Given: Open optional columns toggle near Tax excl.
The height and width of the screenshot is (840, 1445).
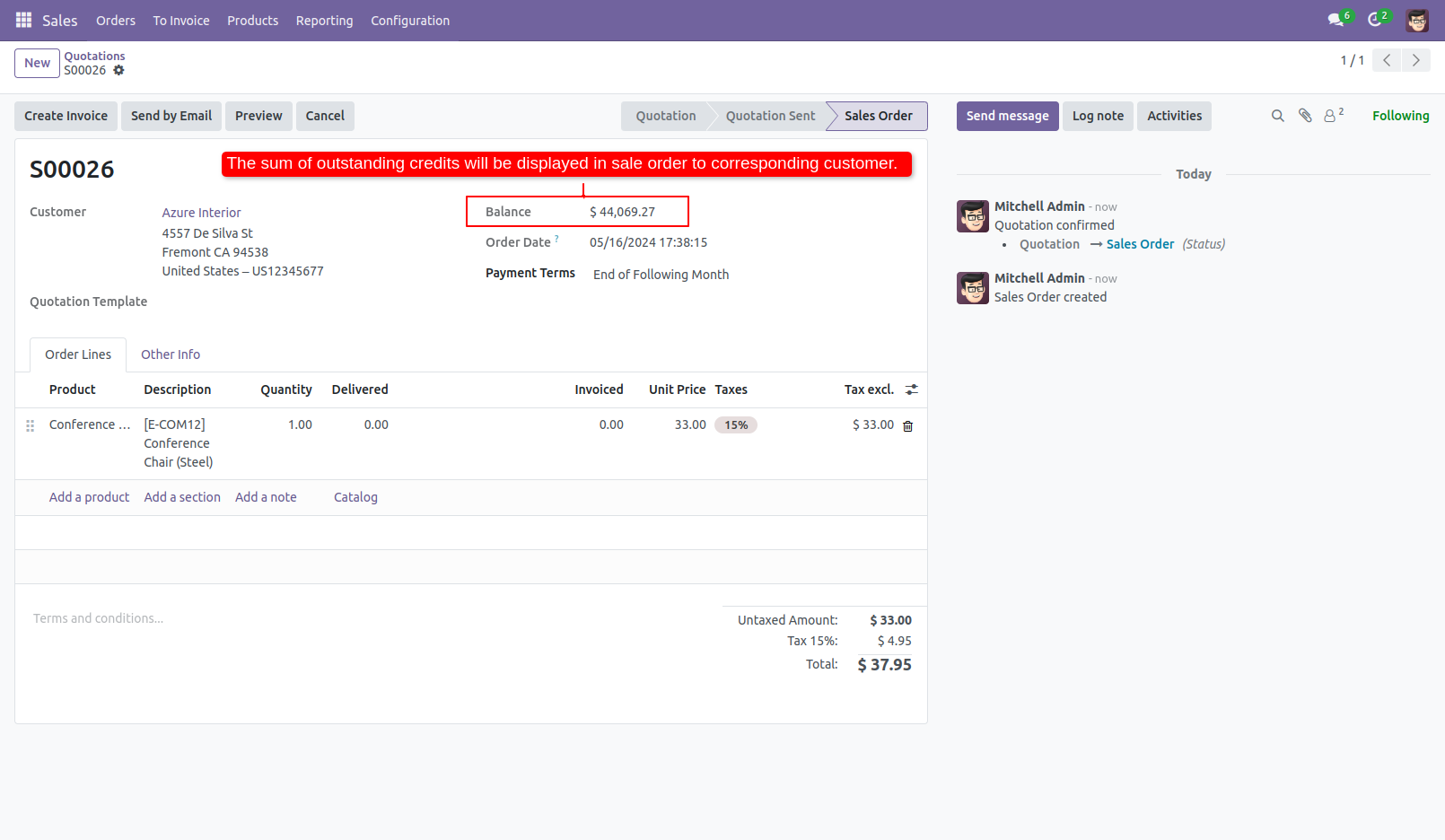Looking at the screenshot, I should tap(912, 389).
